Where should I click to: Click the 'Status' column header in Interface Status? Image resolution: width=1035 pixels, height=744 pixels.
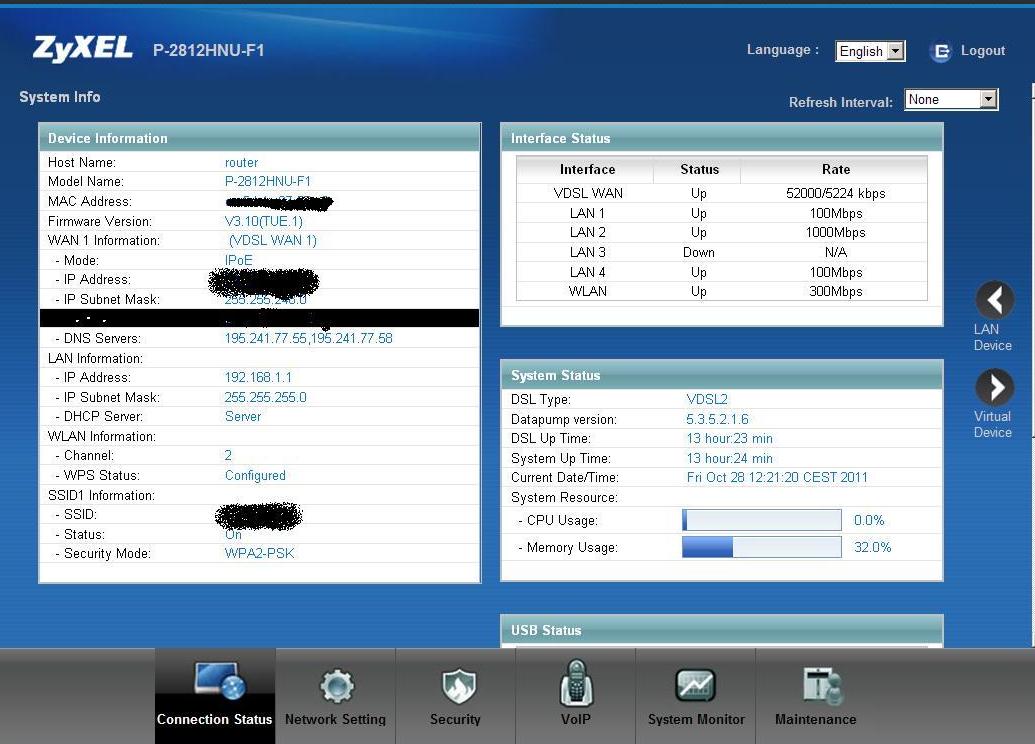click(700, 169)
